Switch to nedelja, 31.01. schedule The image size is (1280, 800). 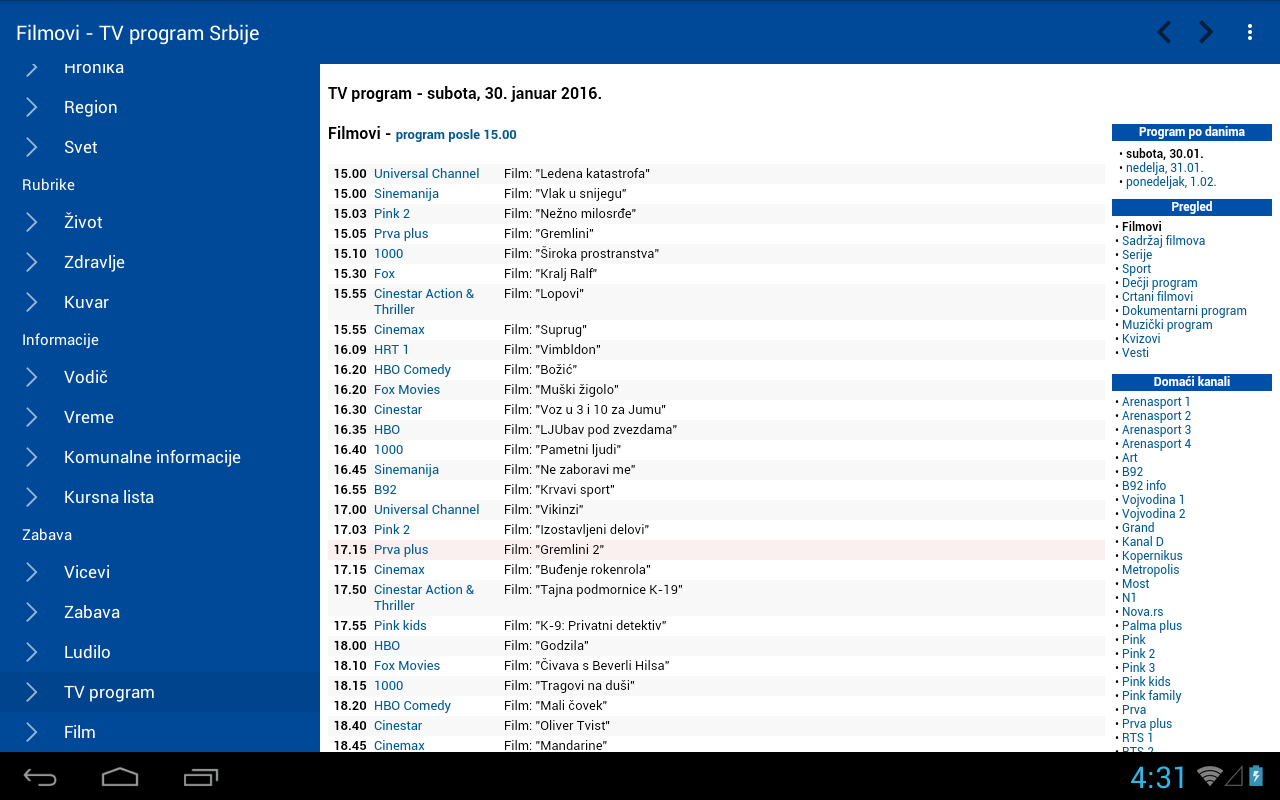[x=1164, y=168]
